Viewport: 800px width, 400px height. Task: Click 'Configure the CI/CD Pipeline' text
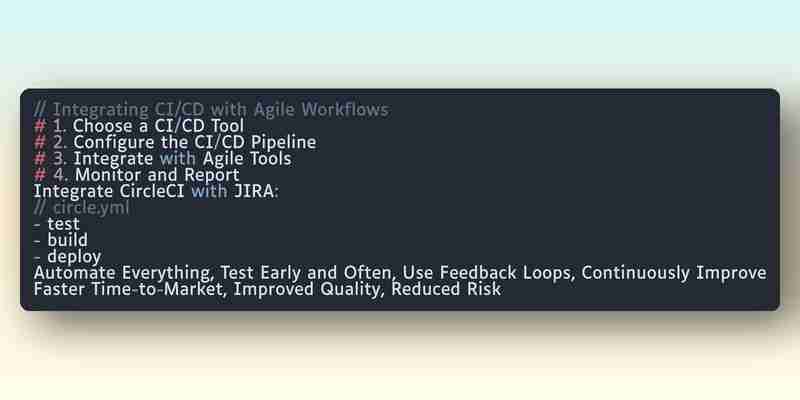(x=195, y=142)
